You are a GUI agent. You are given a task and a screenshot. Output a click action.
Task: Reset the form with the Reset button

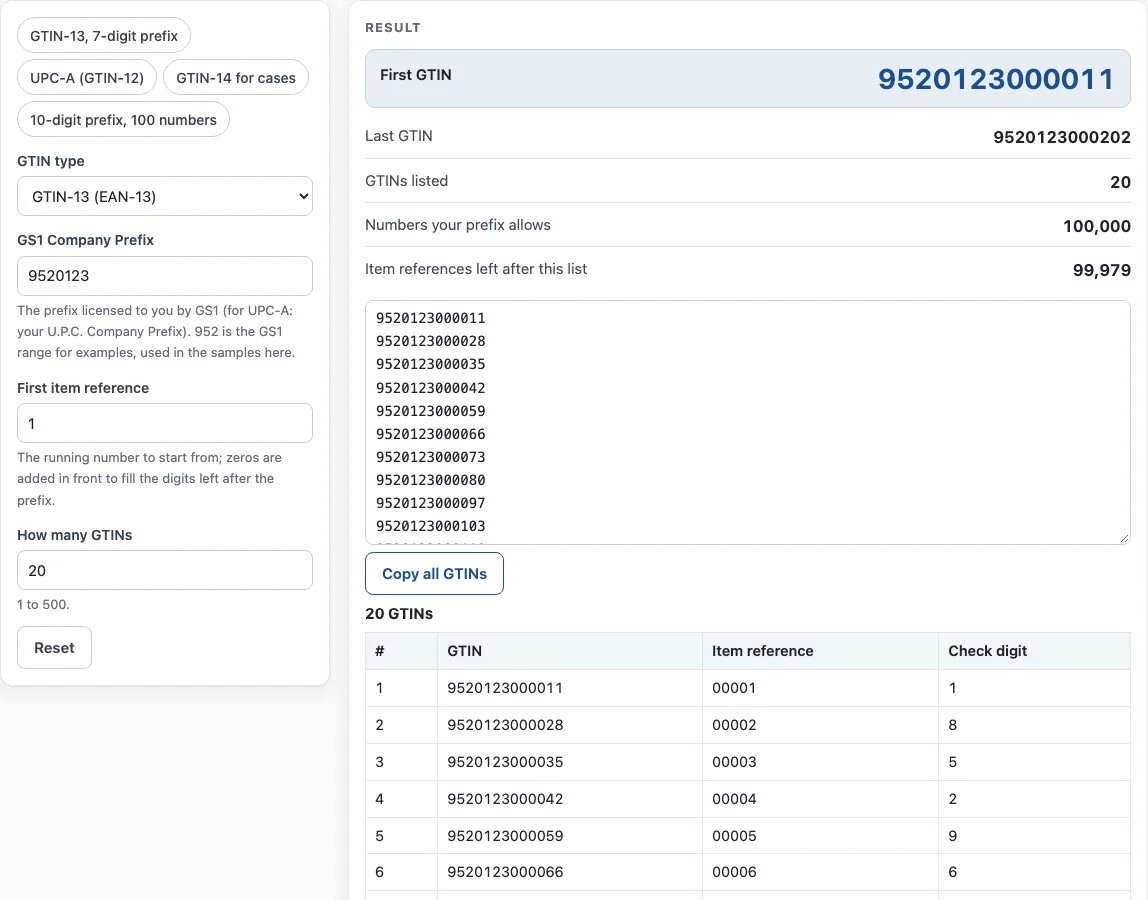(54, 648)
